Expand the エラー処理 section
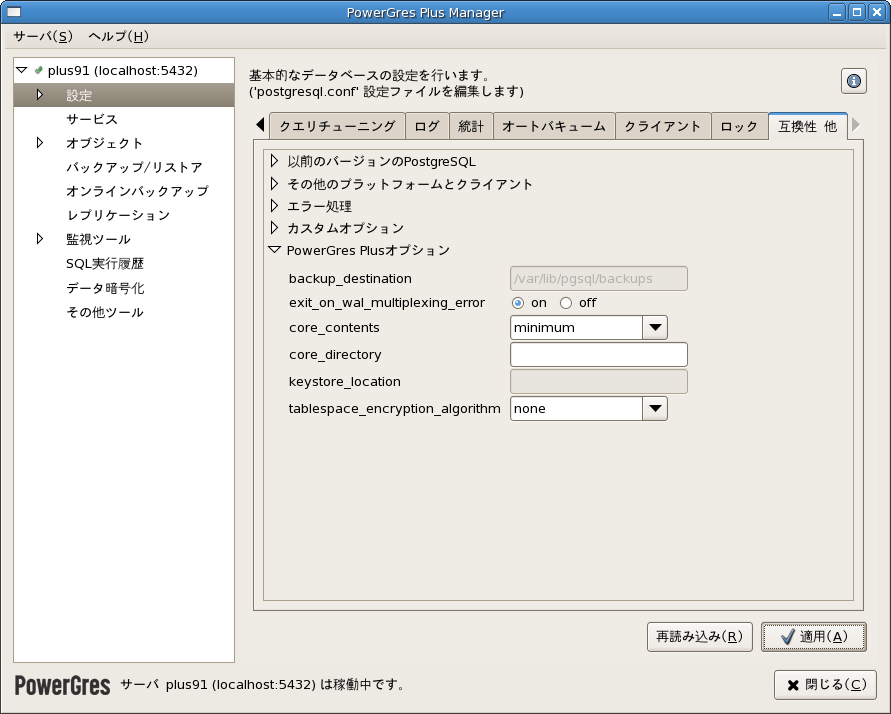 (x=274, y=206)
